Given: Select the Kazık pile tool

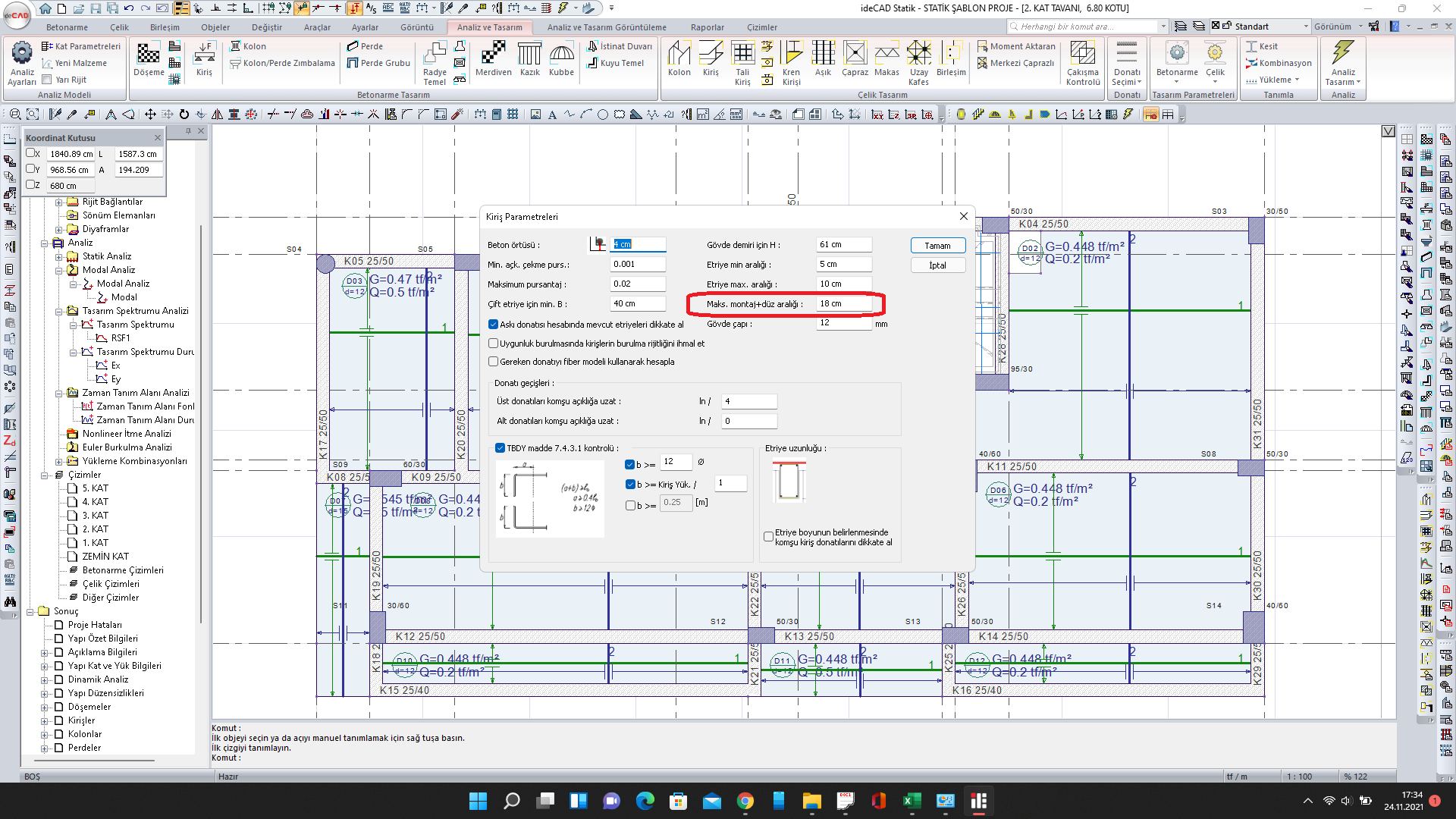Looking at the screenshot, I should [529, 59].
